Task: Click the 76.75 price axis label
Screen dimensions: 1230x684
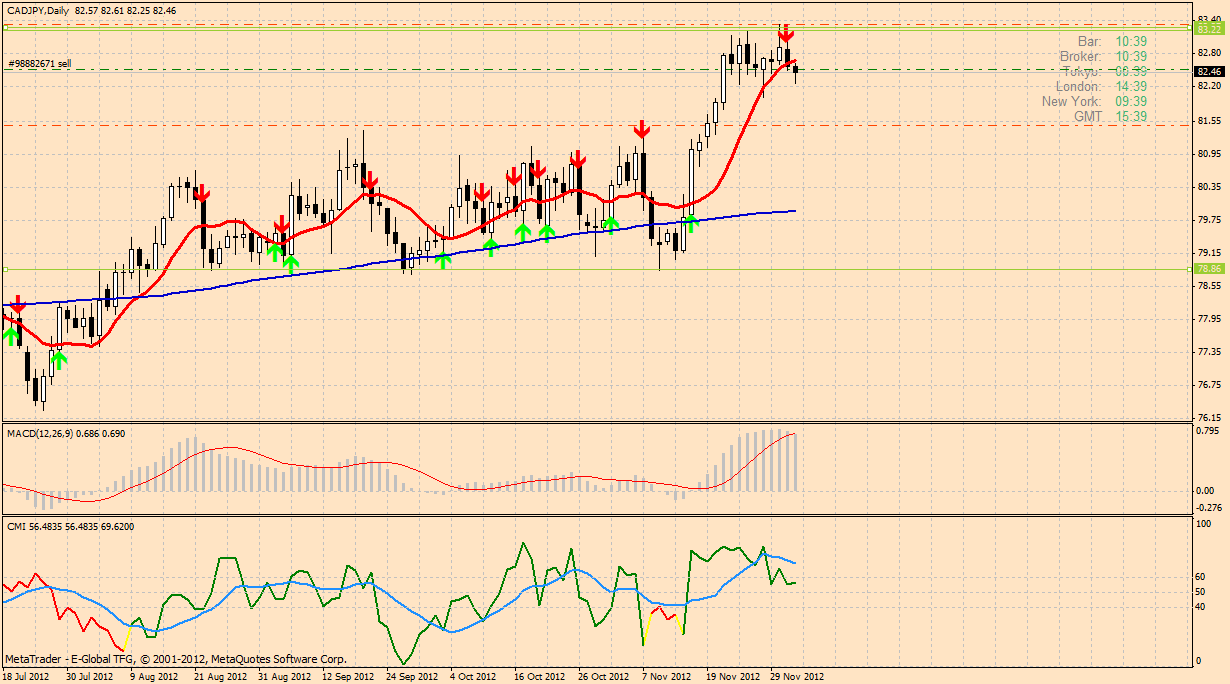Action: click(x=1208, y=385)
